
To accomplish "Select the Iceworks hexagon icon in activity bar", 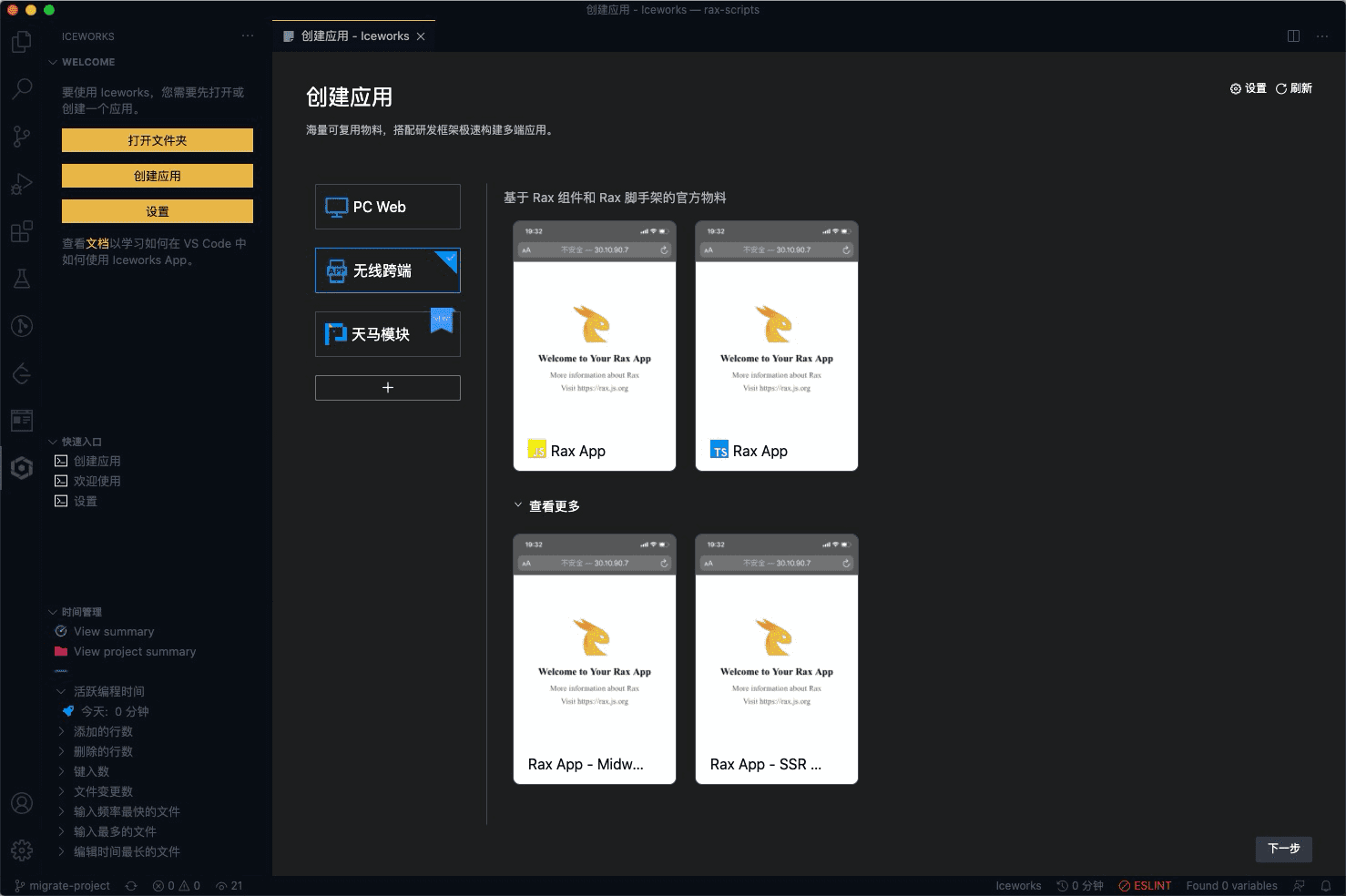I will (x=22, y=468).
